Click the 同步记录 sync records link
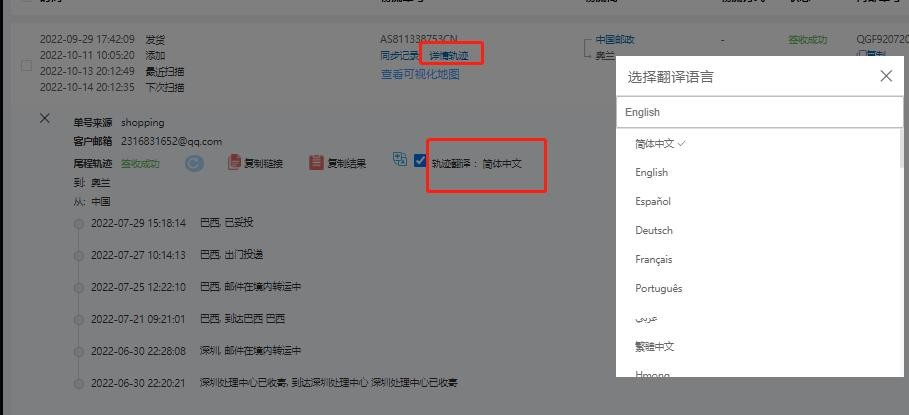 tap(399, 56)
